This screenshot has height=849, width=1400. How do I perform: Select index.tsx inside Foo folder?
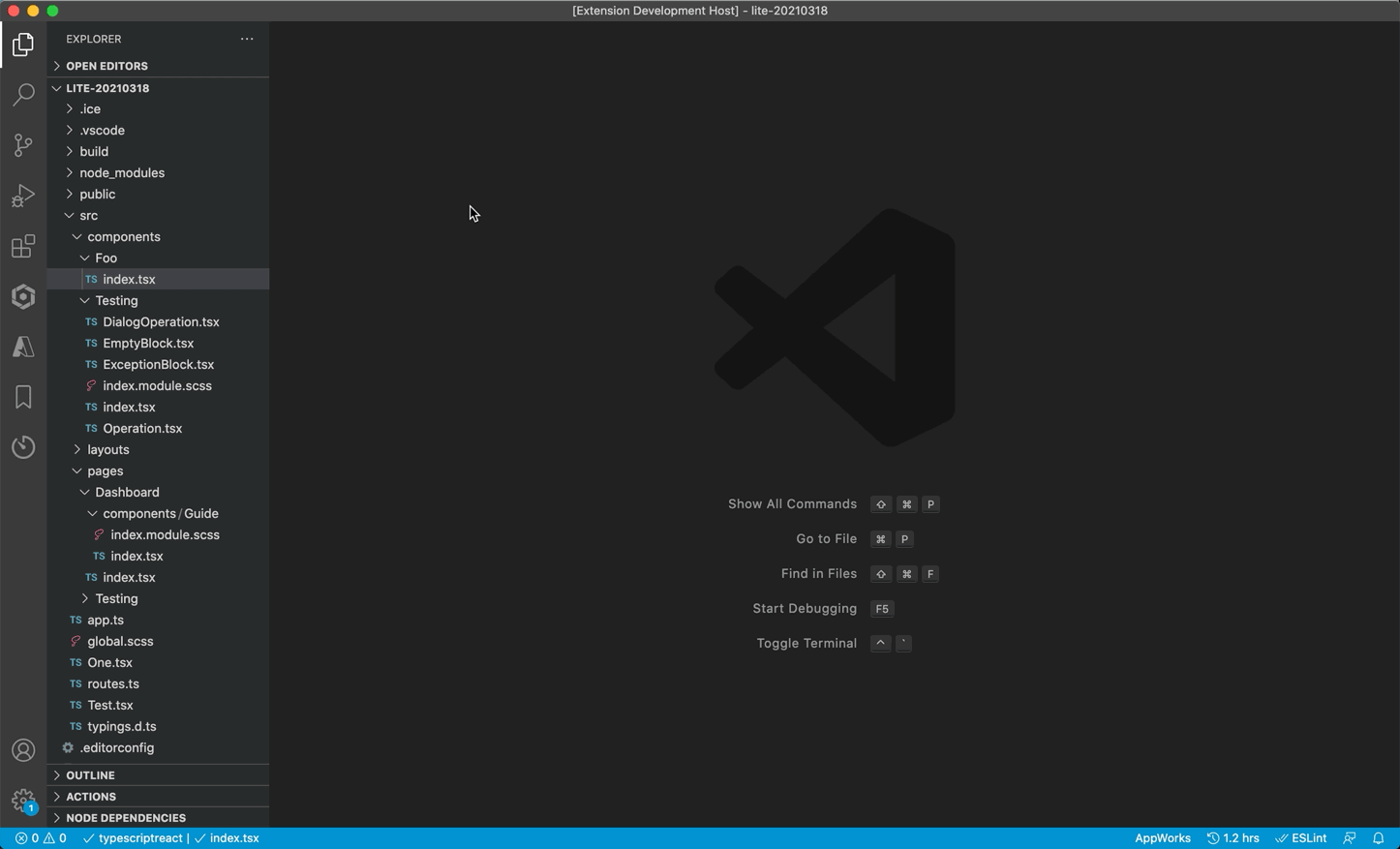(158, 280)
